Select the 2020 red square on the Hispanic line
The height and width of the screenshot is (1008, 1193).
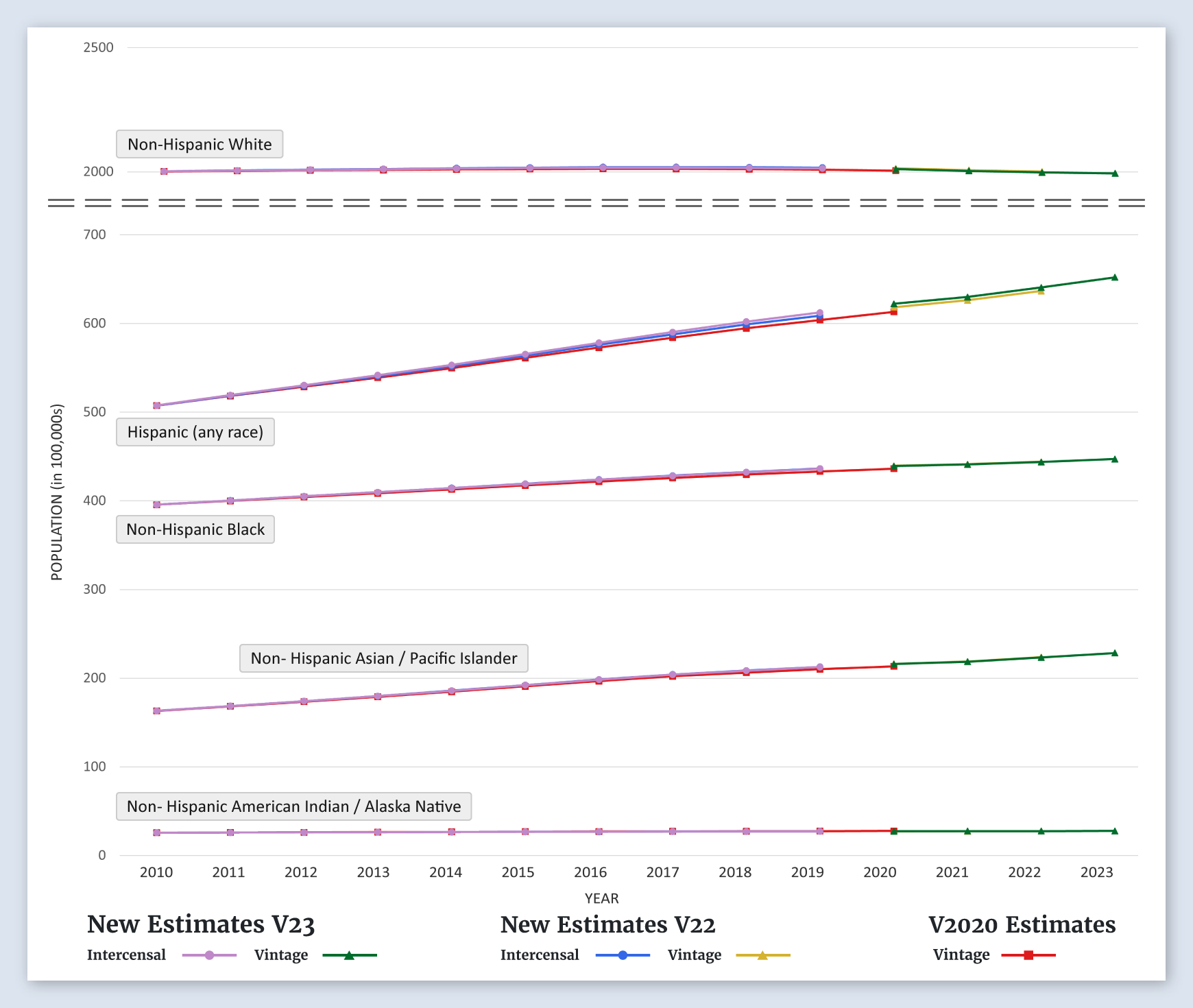click(894, 312)
